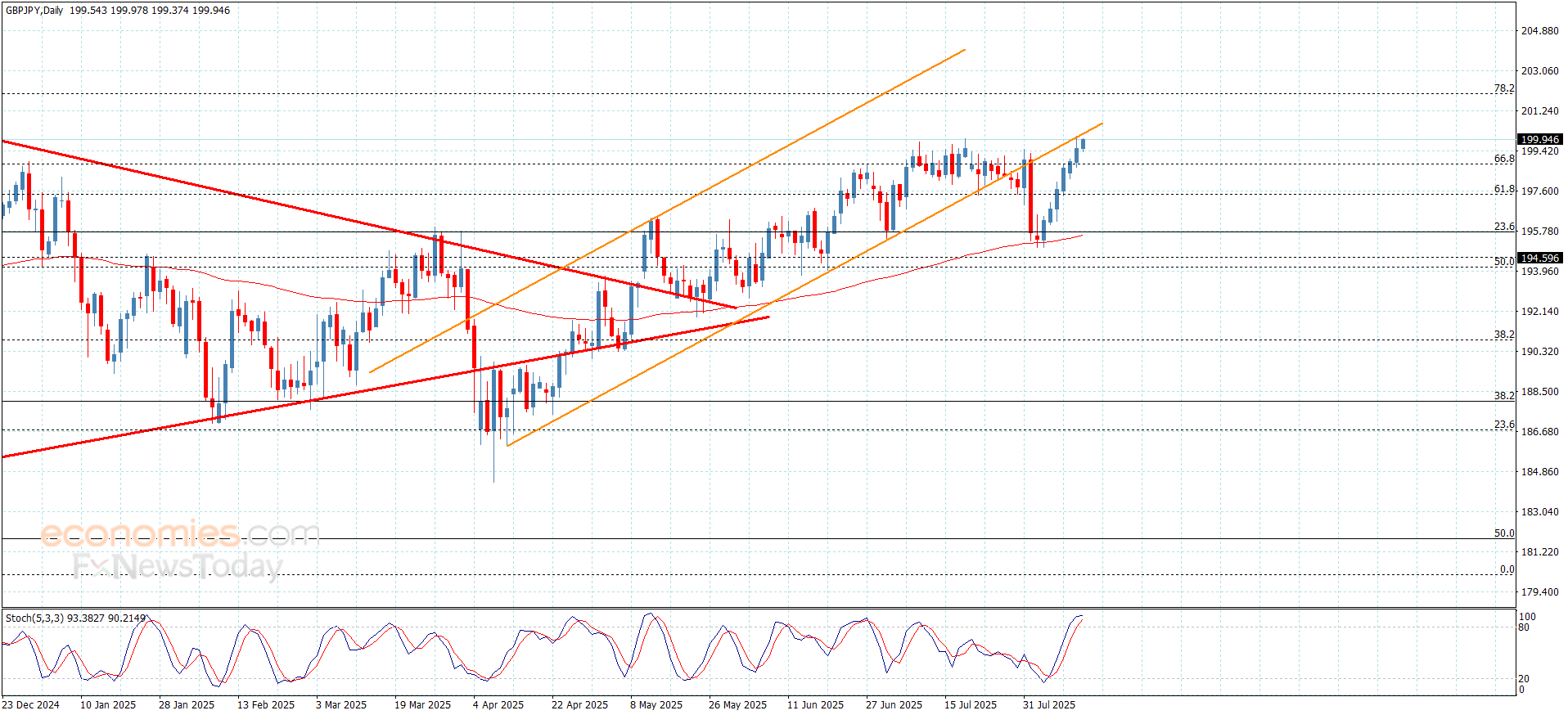Select the 66.8 Fibonacci level label
Viewport: 1568px width, 715px height.
1504,159
